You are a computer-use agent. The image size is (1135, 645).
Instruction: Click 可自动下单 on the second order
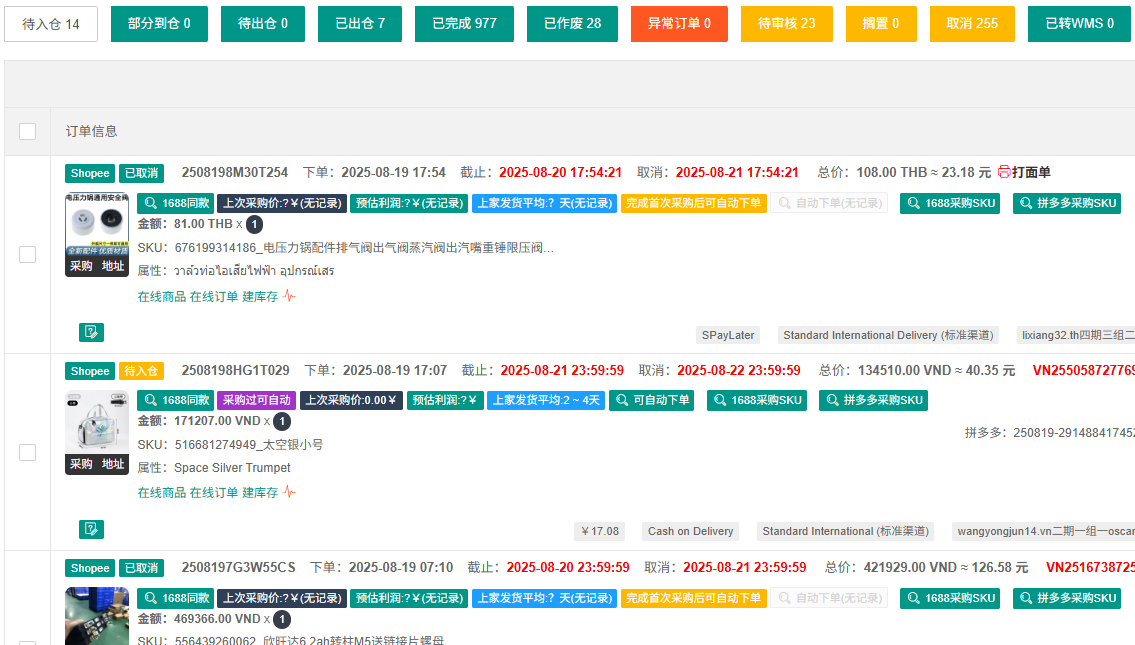[655, 400]
